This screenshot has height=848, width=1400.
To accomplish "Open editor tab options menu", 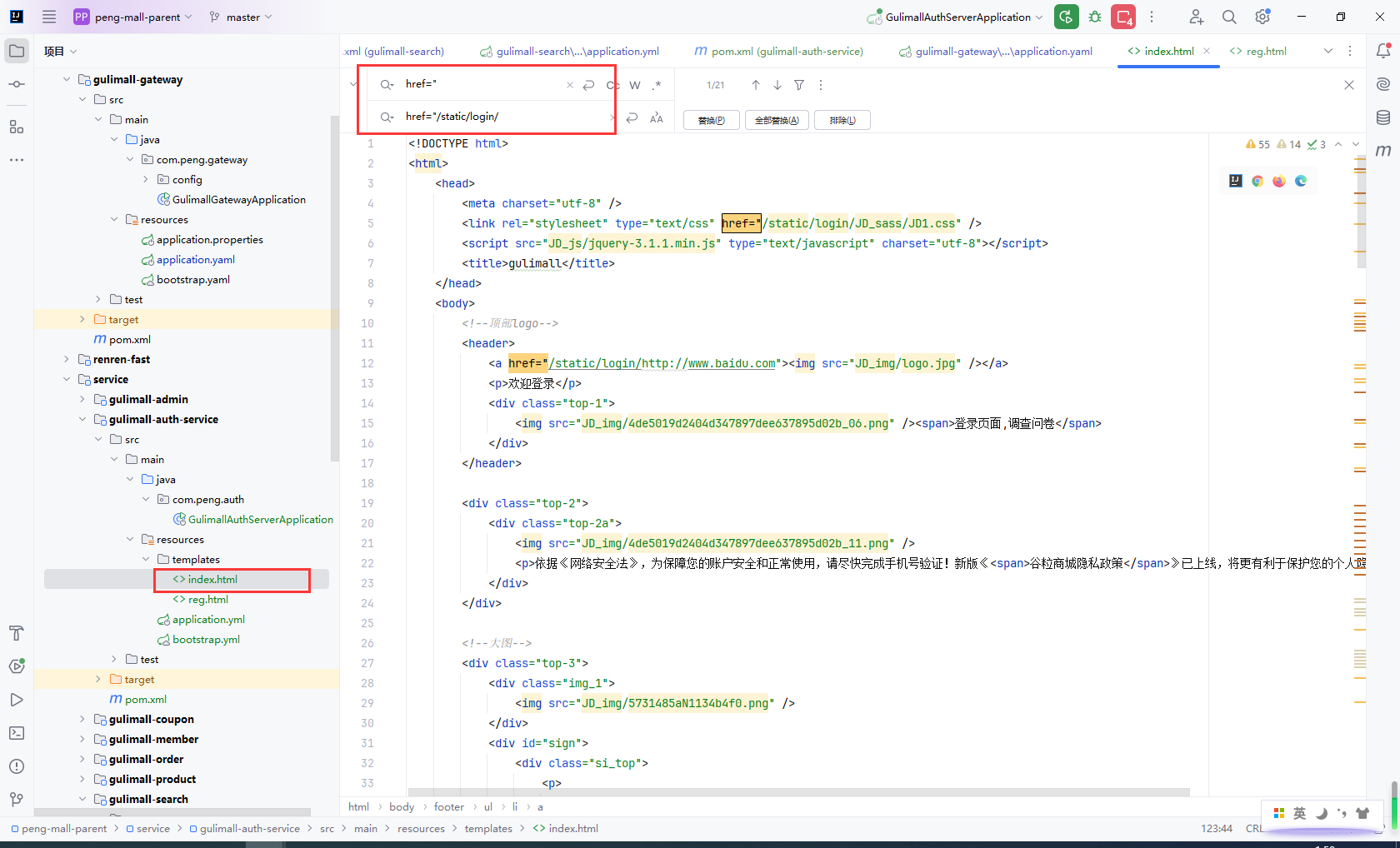I will (1350, 51).
